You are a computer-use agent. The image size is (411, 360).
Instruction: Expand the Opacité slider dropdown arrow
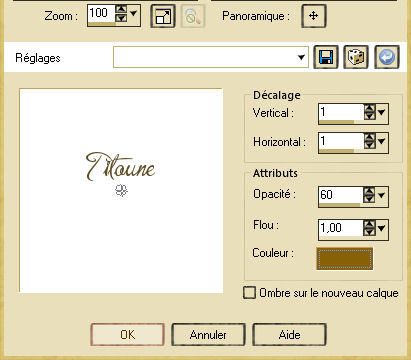coord(381,195)
